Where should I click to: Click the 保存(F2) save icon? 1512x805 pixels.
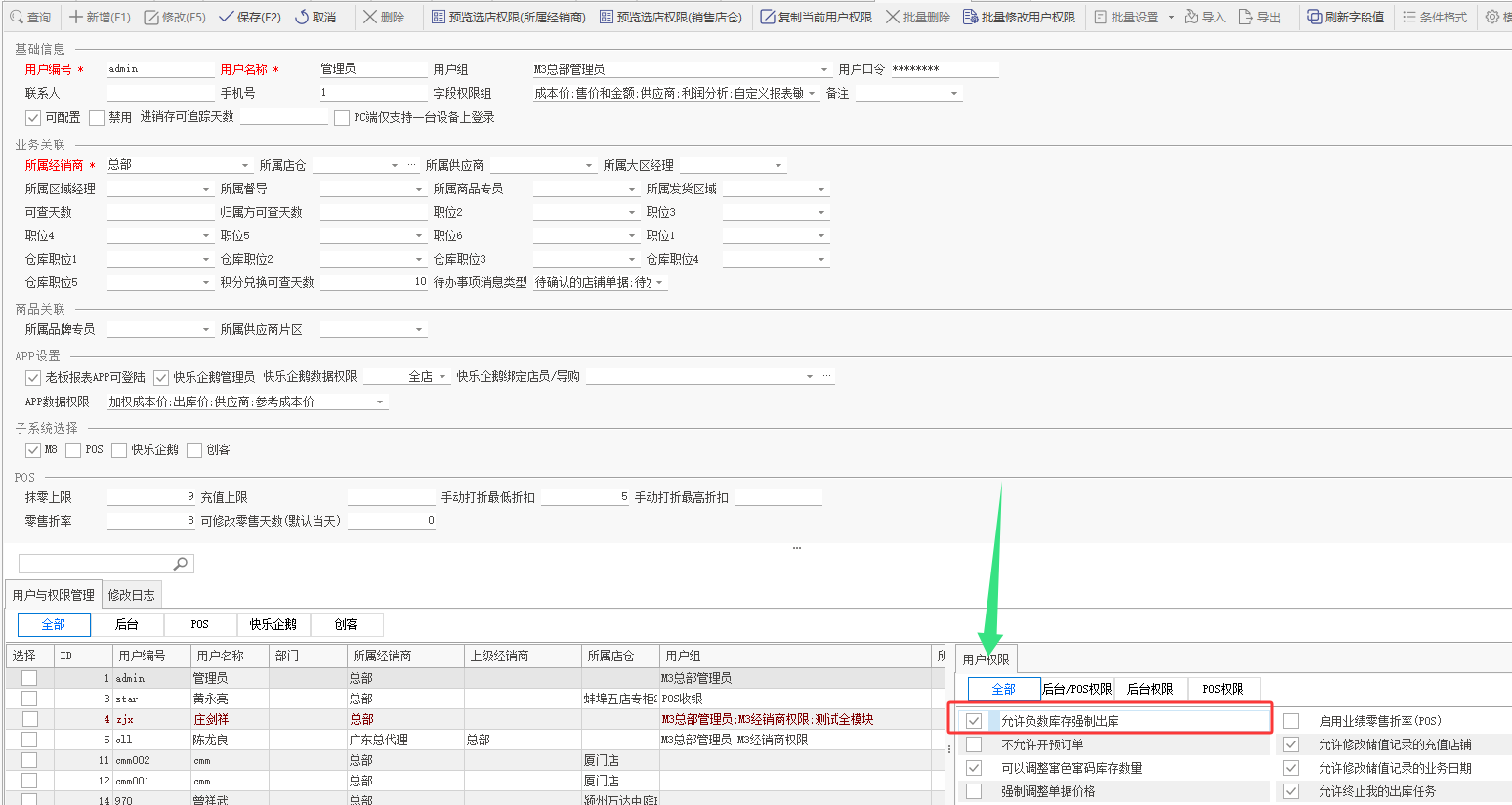(227, 17)
